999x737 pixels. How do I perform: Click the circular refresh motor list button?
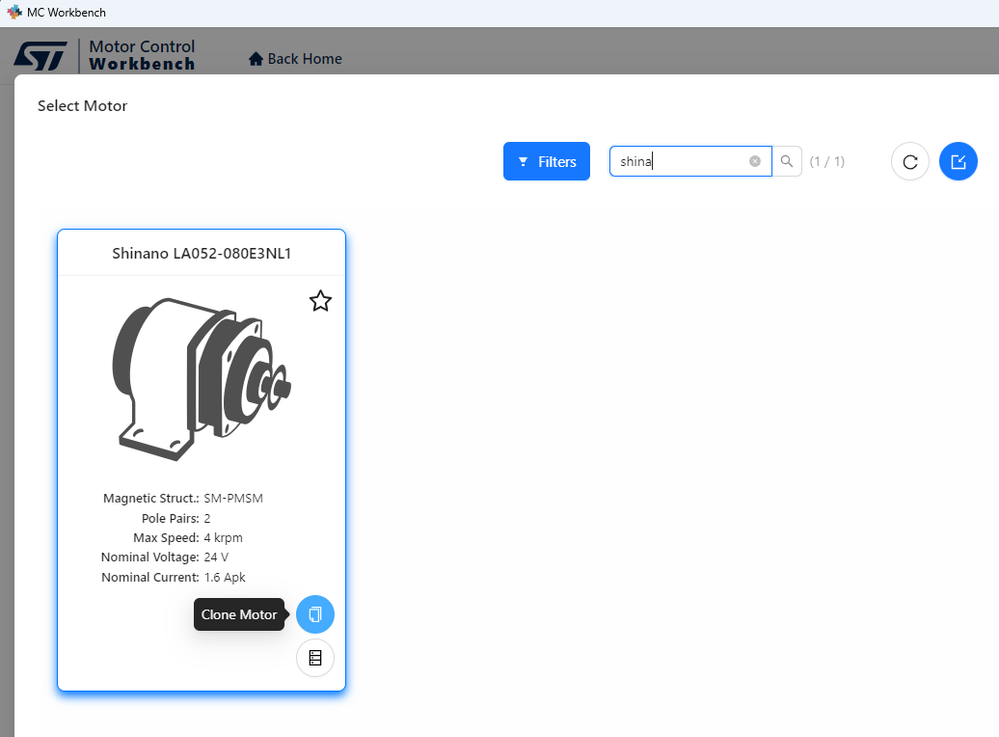pyautogui.click(x=910, y=161)
